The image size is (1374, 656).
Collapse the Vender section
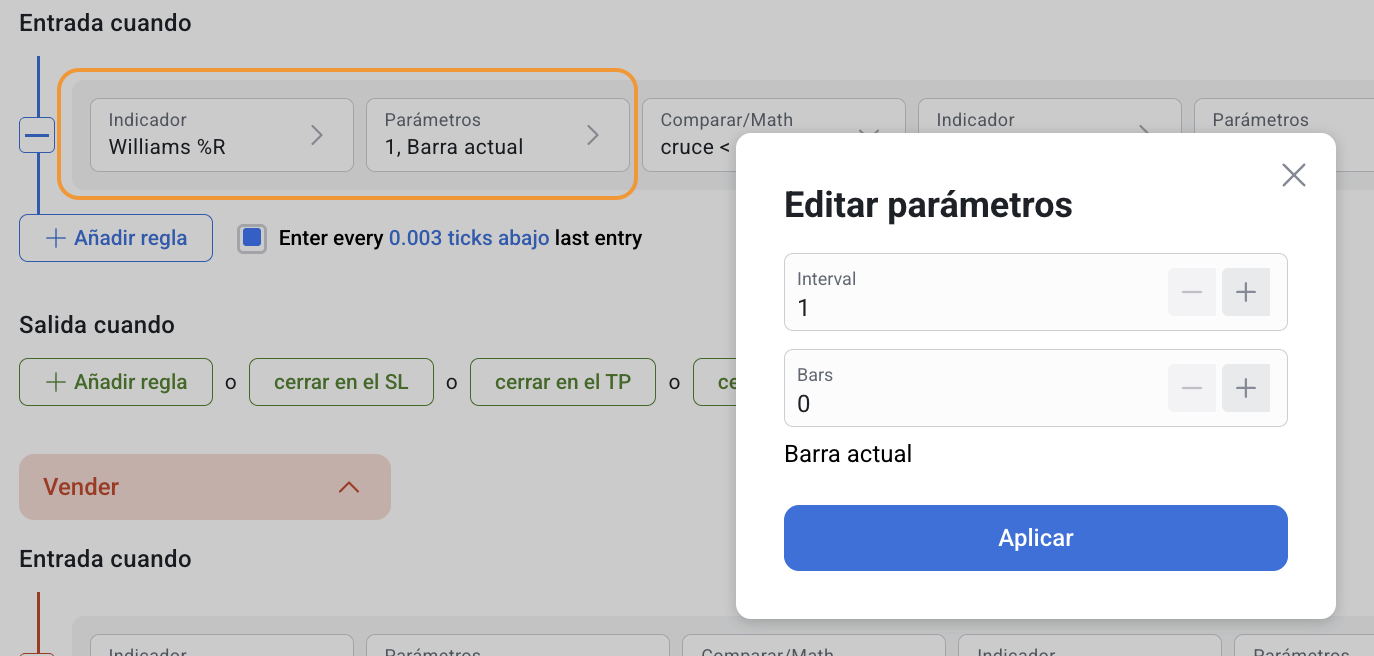click(205, 487)
